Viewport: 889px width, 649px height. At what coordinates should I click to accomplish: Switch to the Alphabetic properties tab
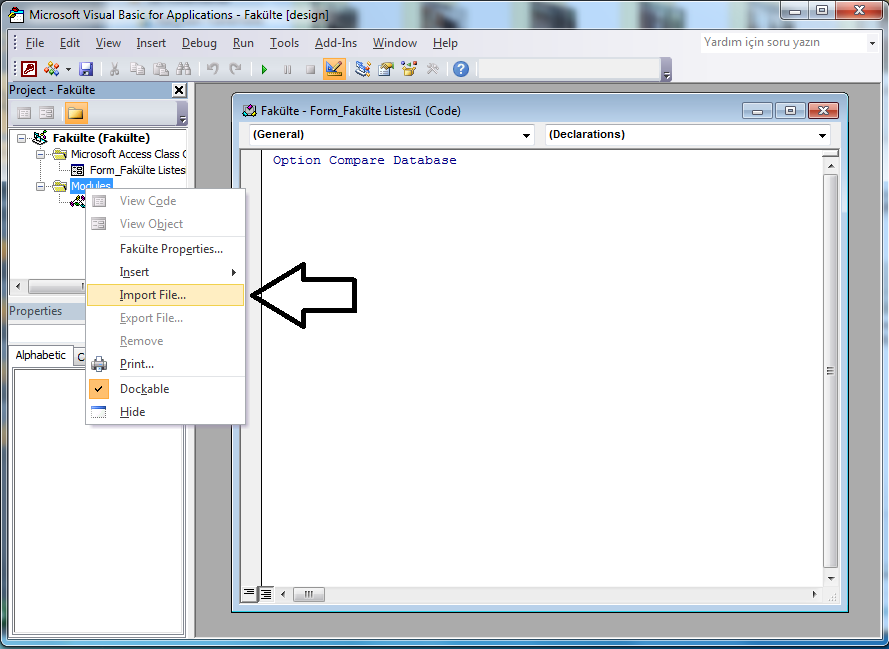[x=40, y=355]
